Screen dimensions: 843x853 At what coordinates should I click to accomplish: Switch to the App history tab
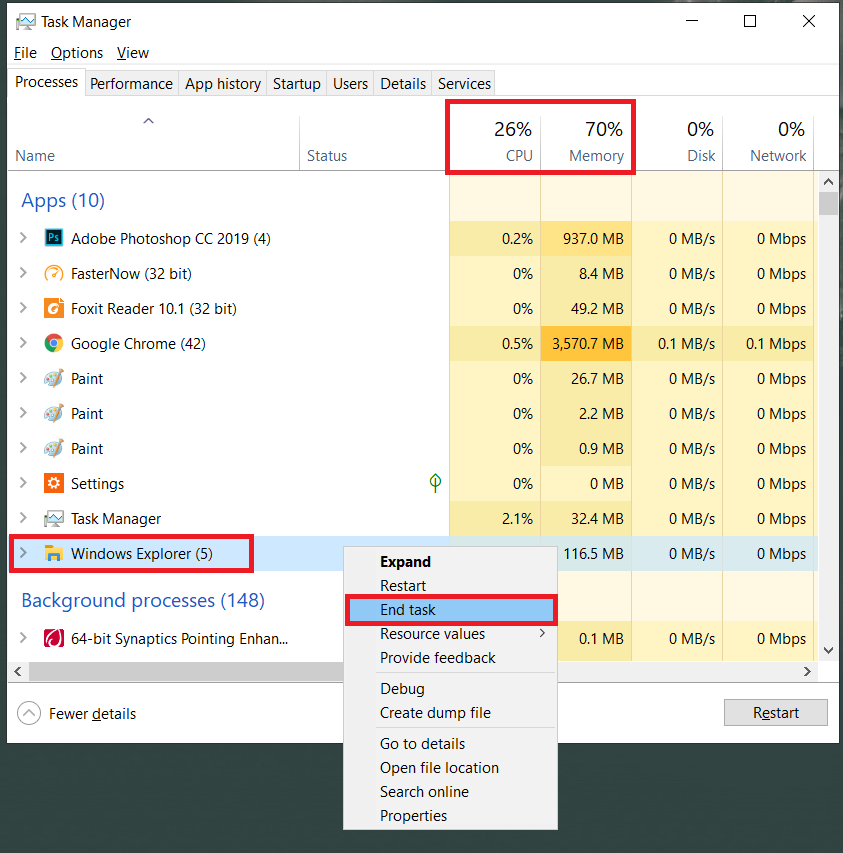click(223, 84)
